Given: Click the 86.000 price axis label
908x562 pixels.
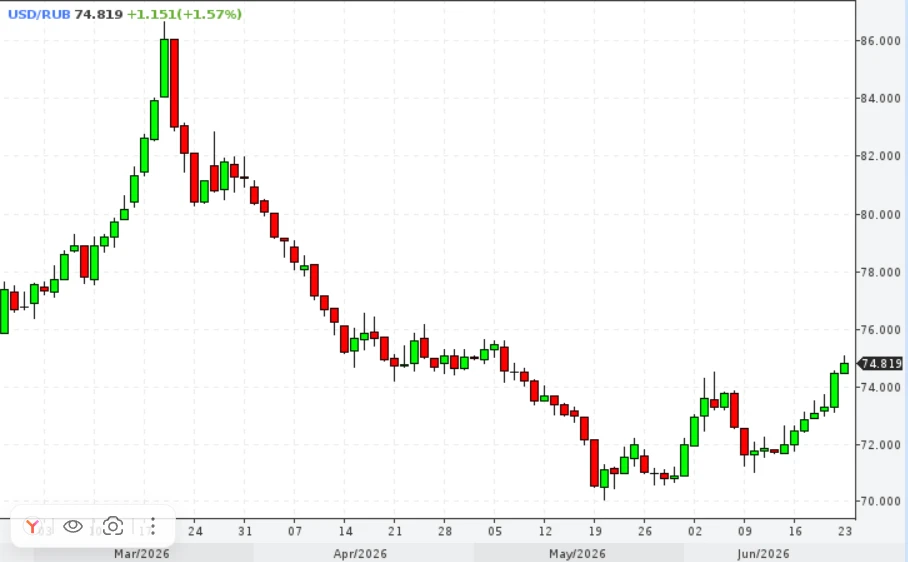Looking at the screenshot, I should point(881,41).
